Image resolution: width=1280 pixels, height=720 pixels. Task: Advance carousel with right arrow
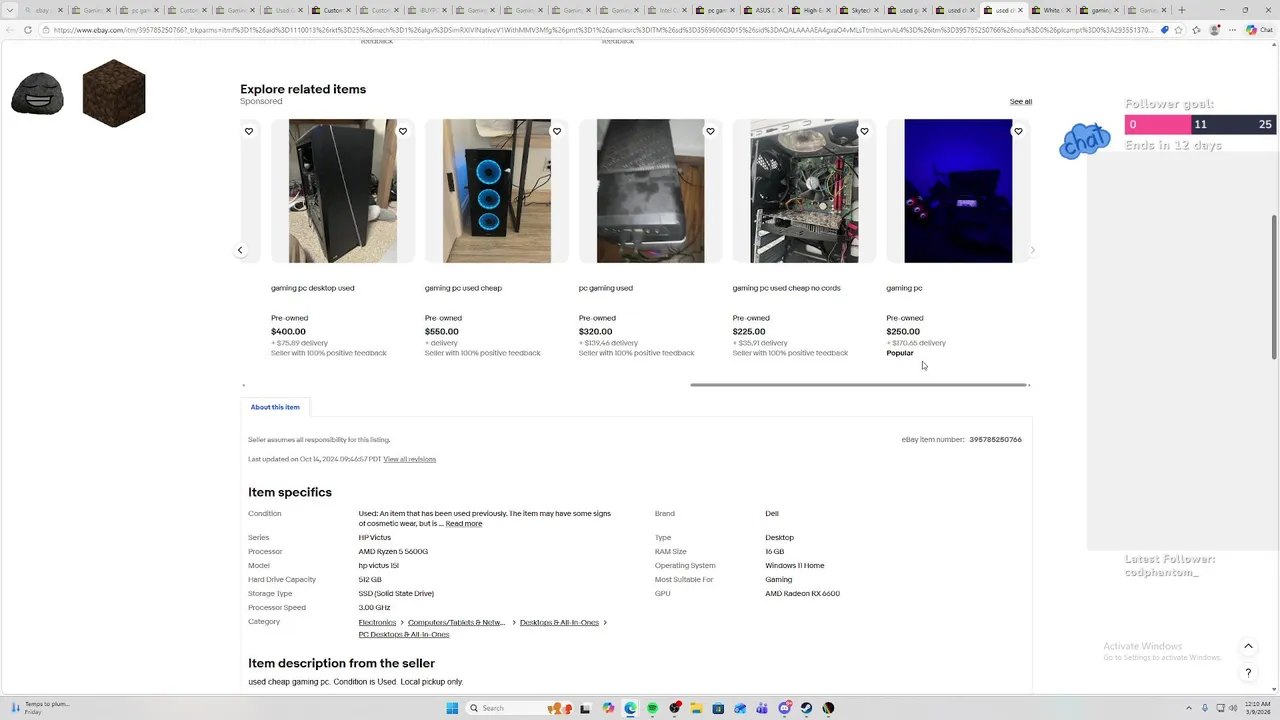click(1032, 250)
